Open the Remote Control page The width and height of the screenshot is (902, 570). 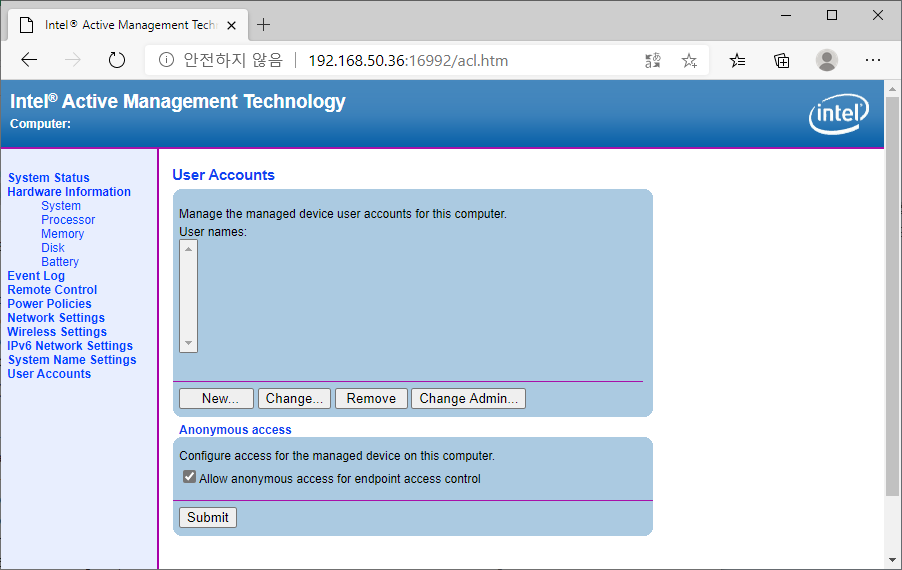tap(52, 290)
